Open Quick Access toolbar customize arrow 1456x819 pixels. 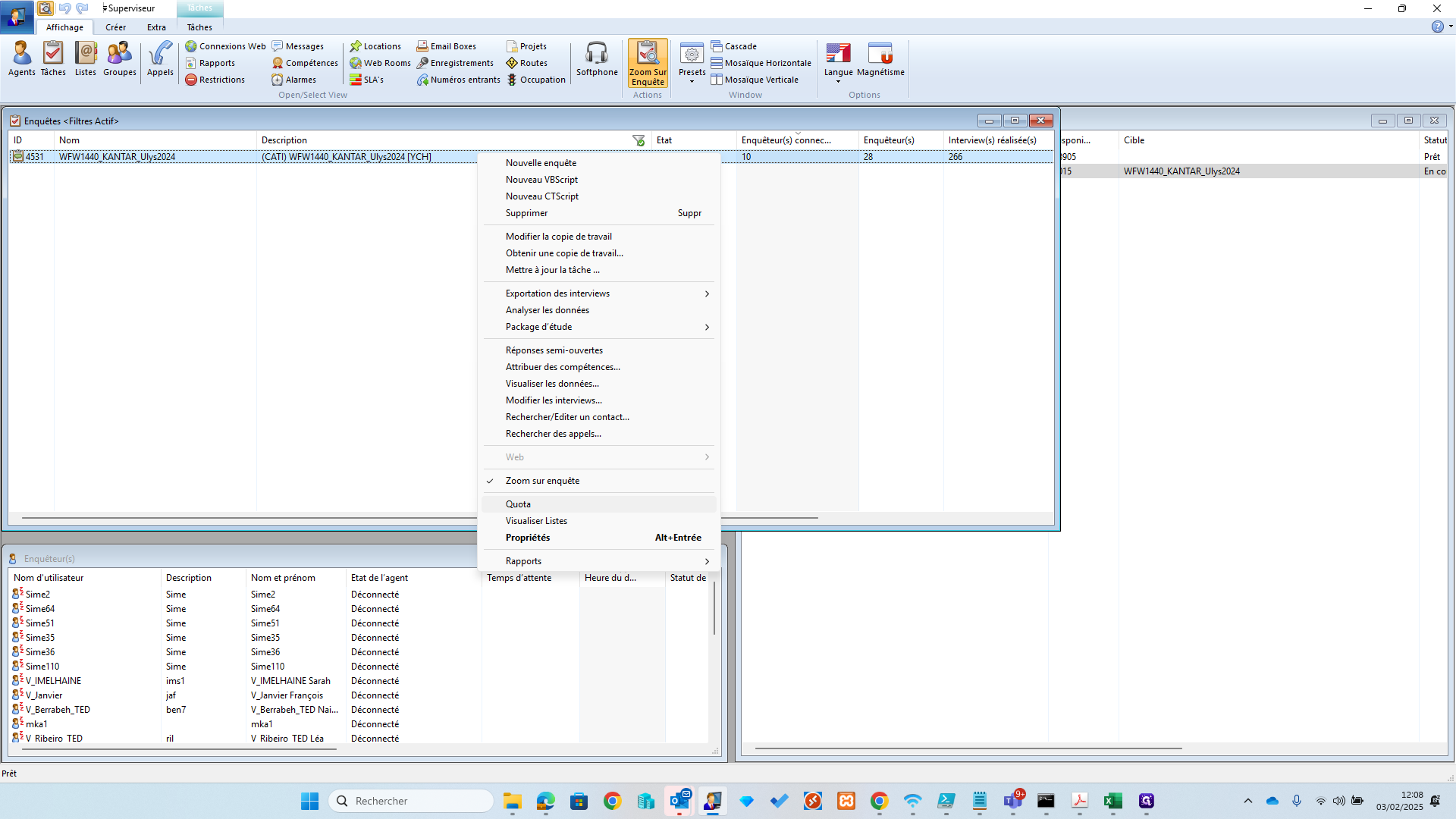tap(105, 8)
